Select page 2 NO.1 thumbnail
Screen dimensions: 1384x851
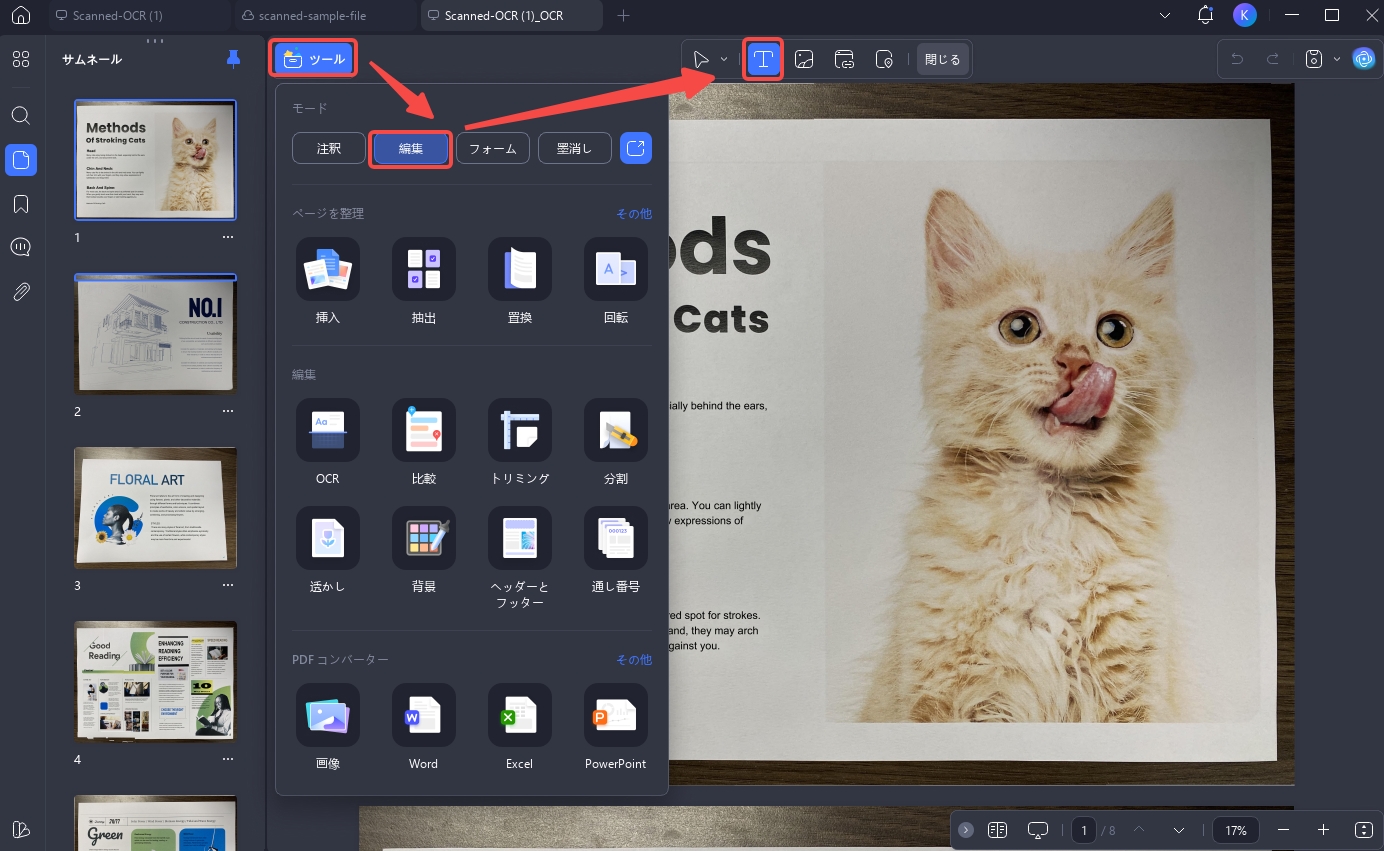point(156,334)
